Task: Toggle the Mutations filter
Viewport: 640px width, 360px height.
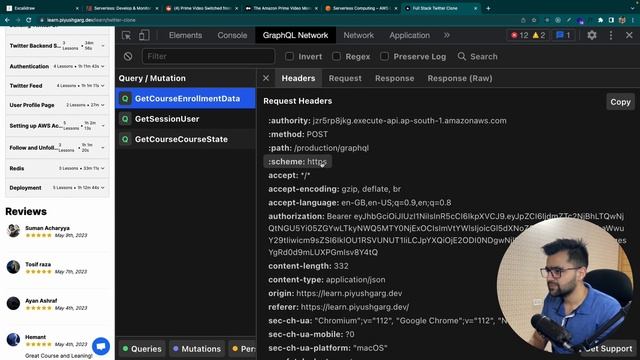Action: point(197,349)
